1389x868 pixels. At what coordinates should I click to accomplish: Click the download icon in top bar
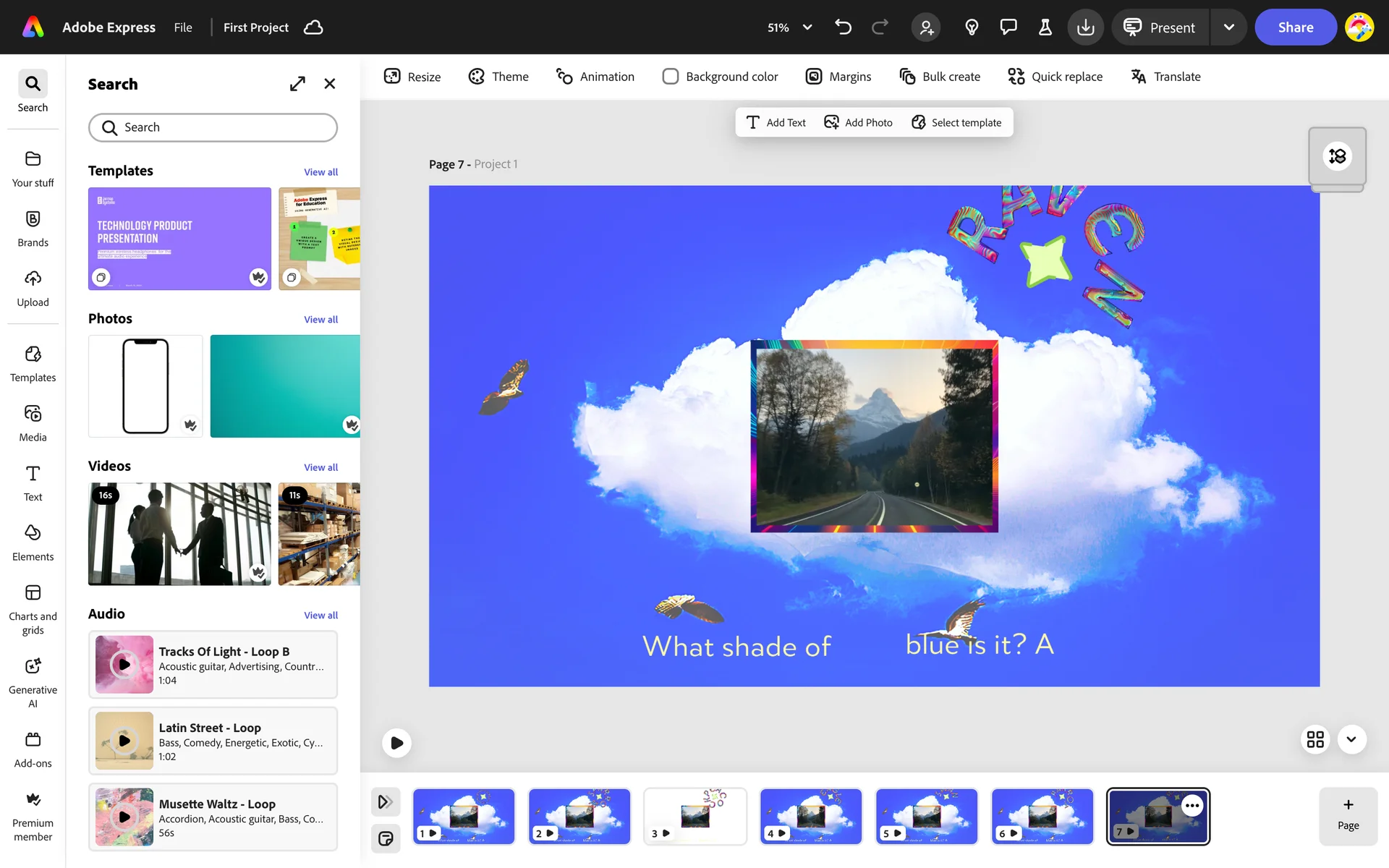pos(1085,27)
